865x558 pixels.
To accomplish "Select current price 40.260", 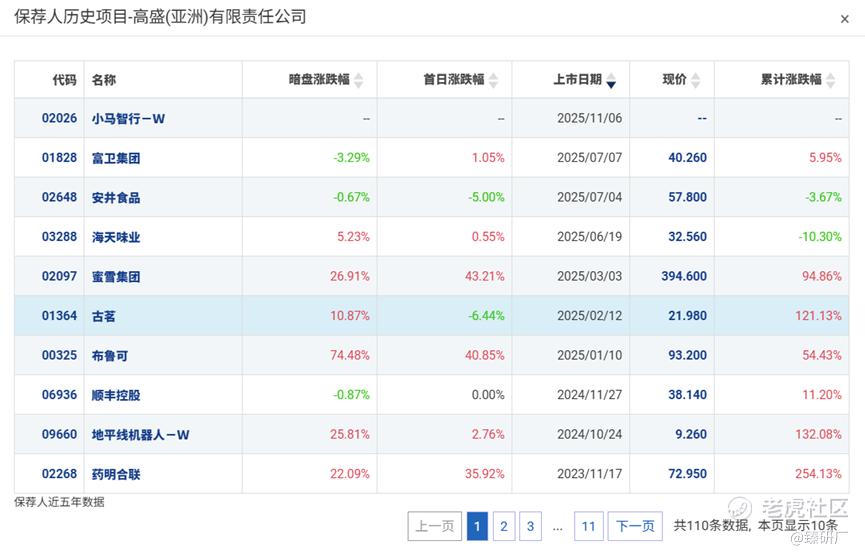I will 687,158.
